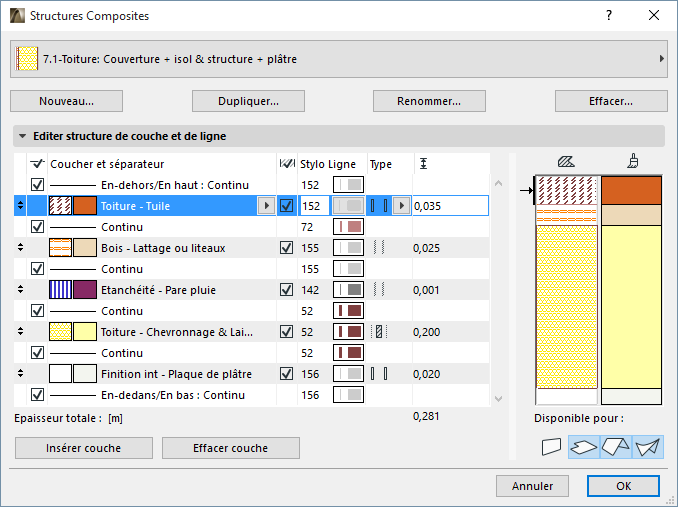Toggle En-dehors/En haut separator checkbox
This screenshot has height=507, width=678.
pyautogui.click(x=38, y=185)
